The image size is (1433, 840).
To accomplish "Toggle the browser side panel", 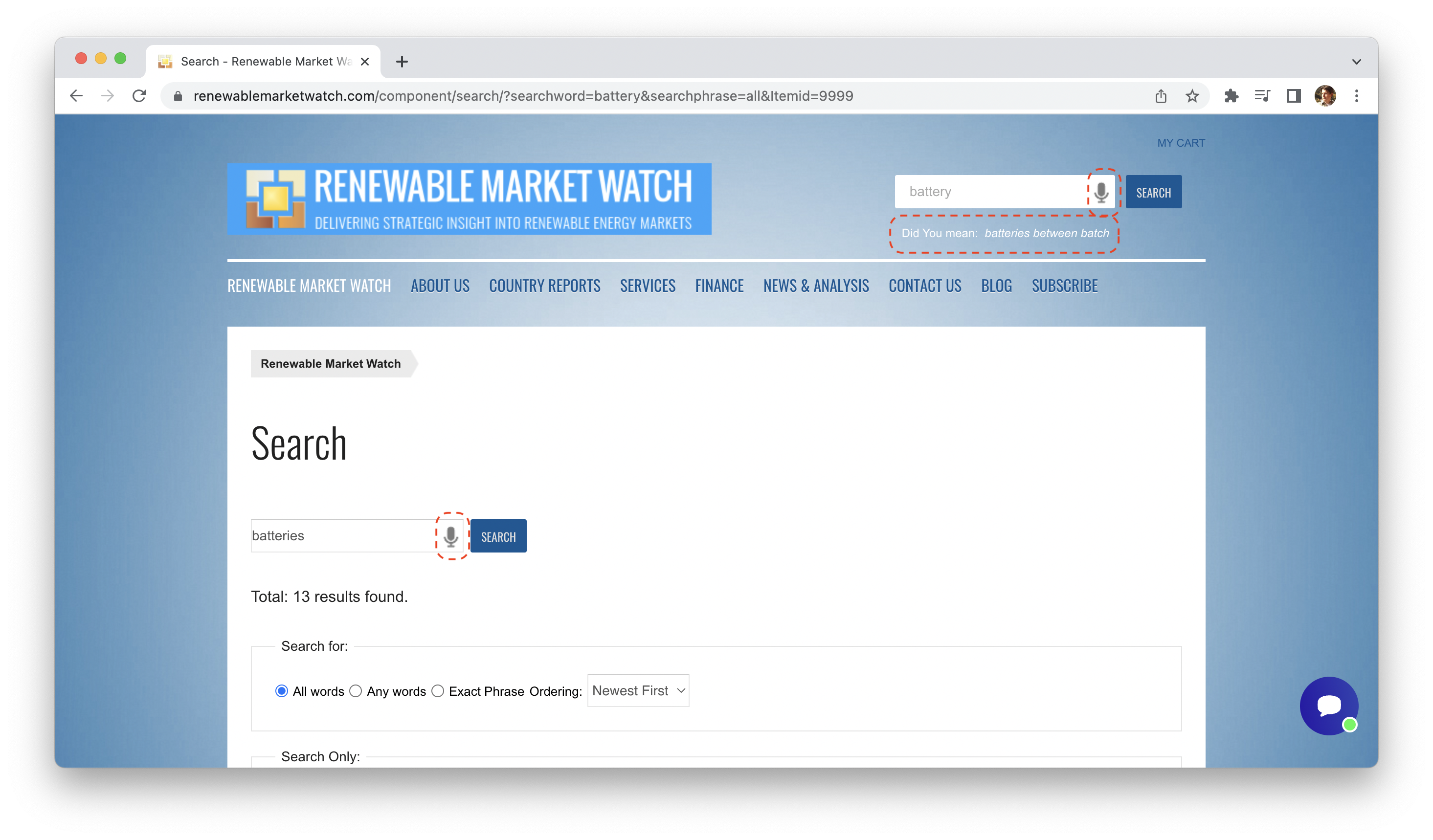I will pos(1294,96).
